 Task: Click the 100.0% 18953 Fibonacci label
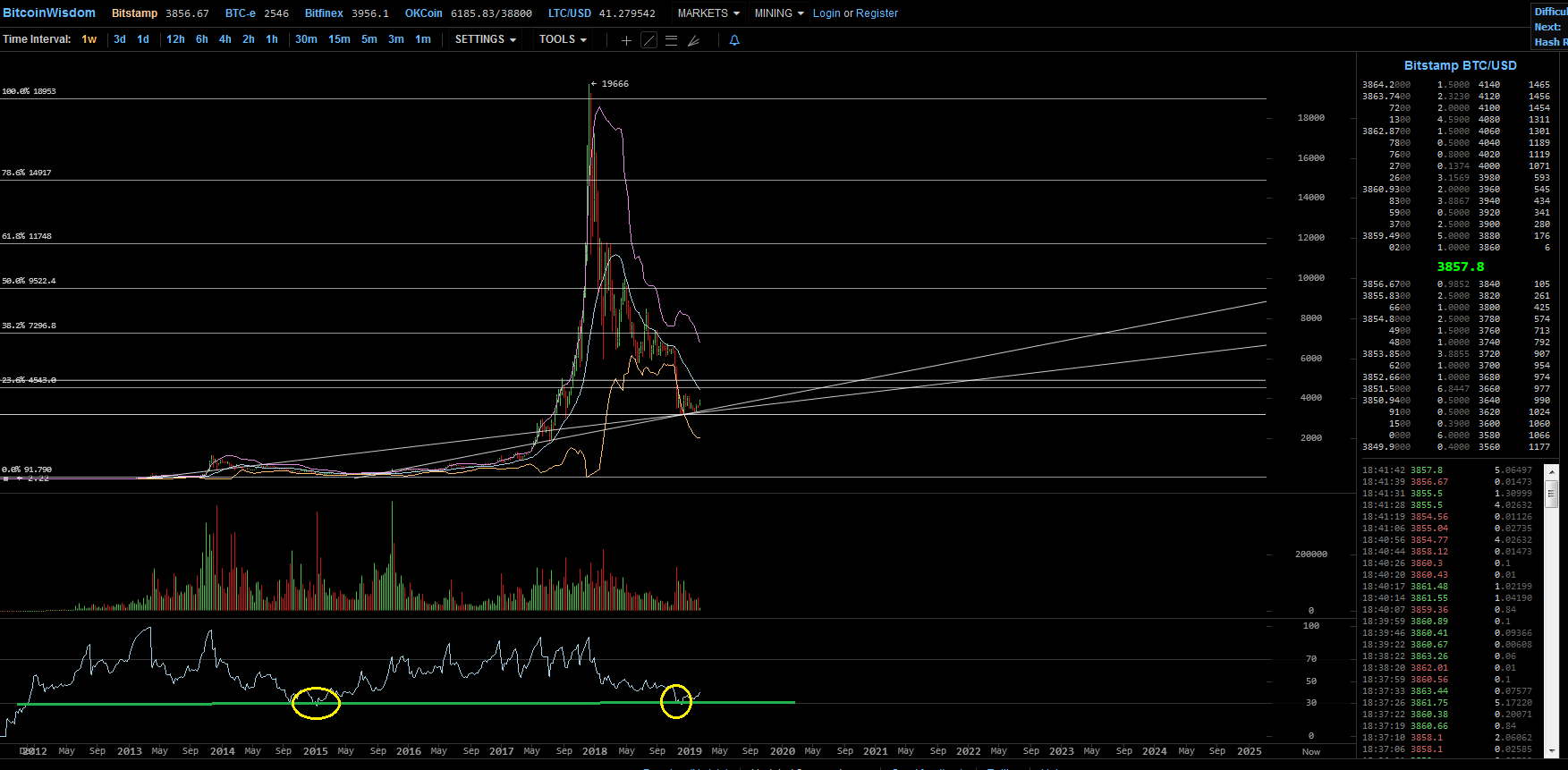click(x=29, y=91)
